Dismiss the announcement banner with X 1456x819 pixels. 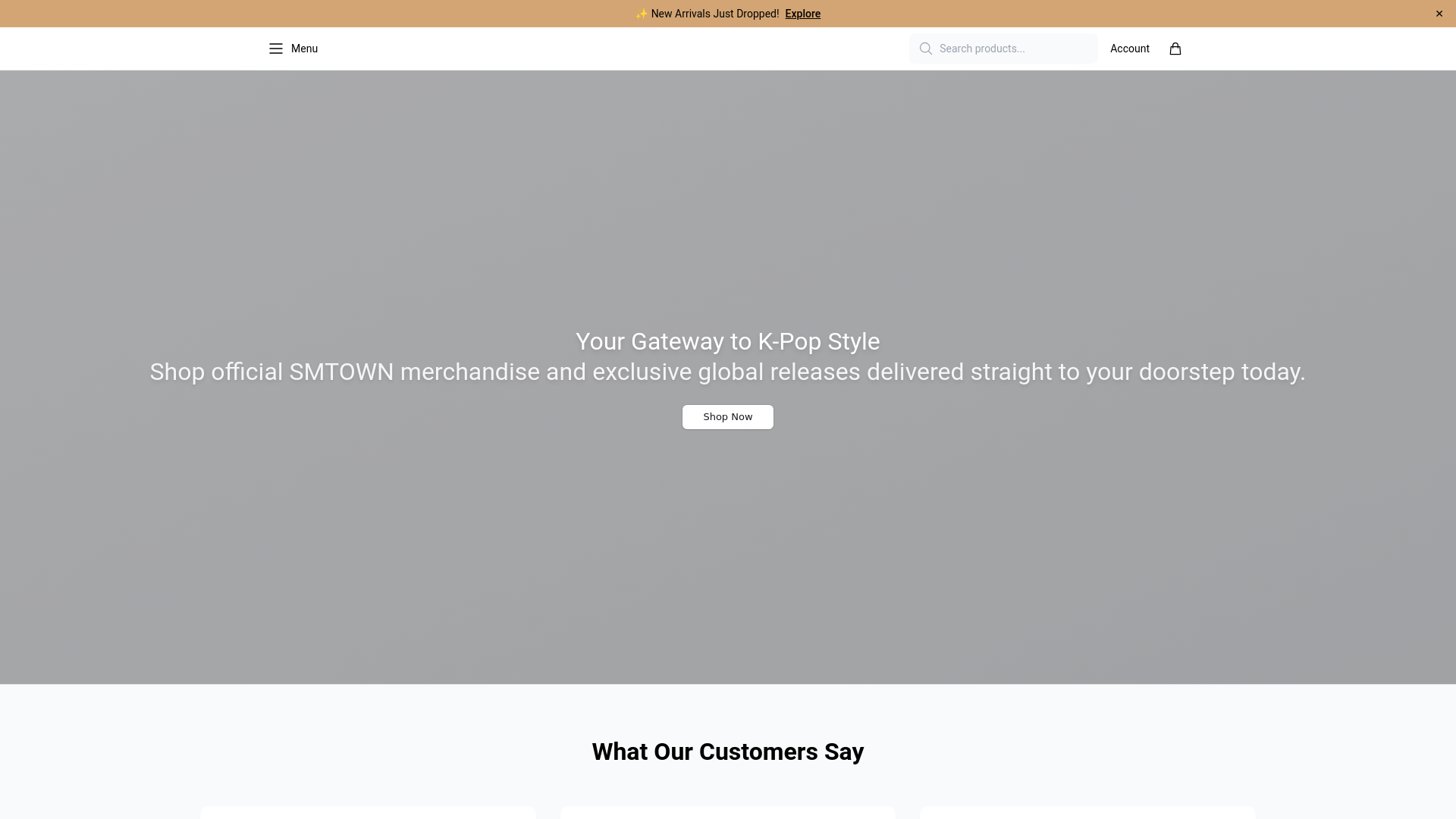pyautogui.click(x=1439, y=14)
